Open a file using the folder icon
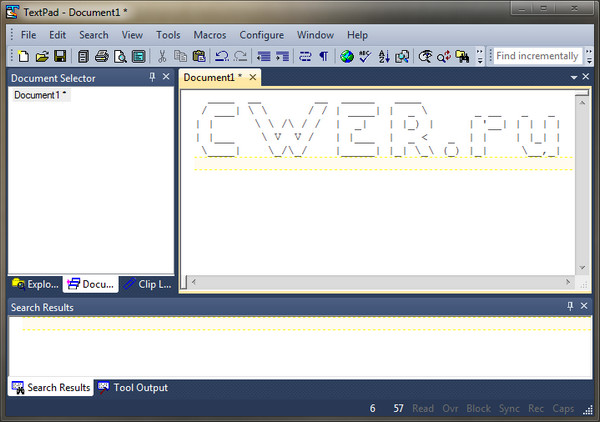The image size is (600, 422). click(x=41, y=56)
